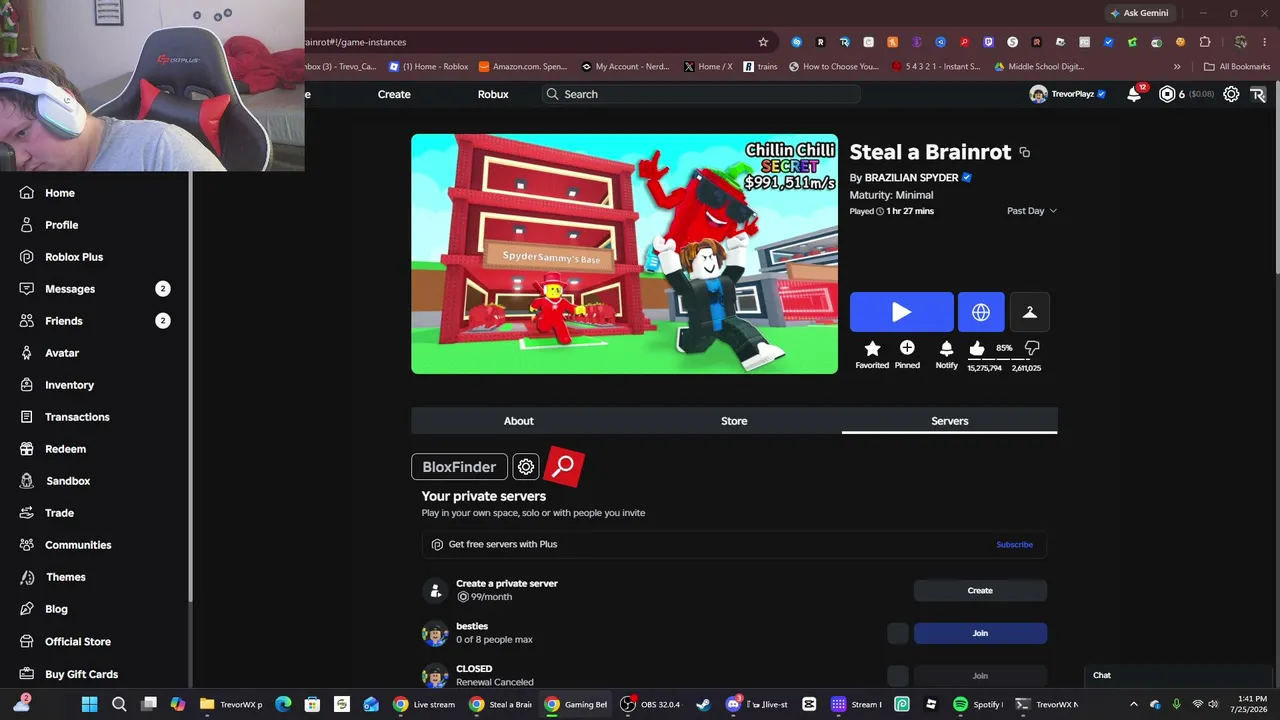Click the BloxFinder button

point(459,467)
